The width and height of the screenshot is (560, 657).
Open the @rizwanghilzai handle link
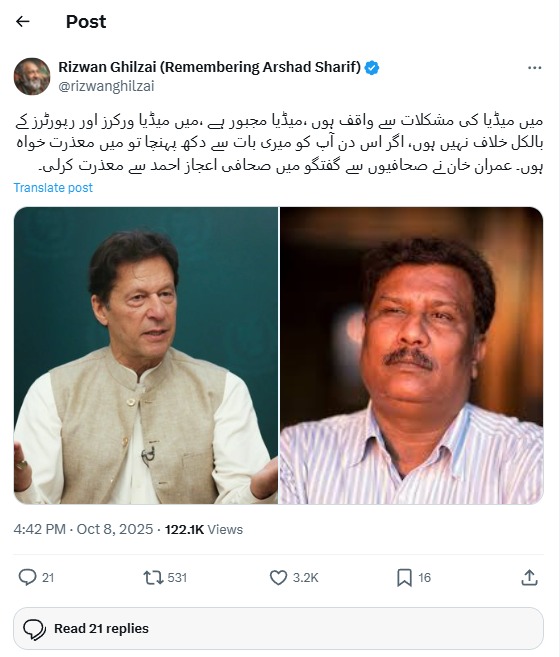pos(106,86)
